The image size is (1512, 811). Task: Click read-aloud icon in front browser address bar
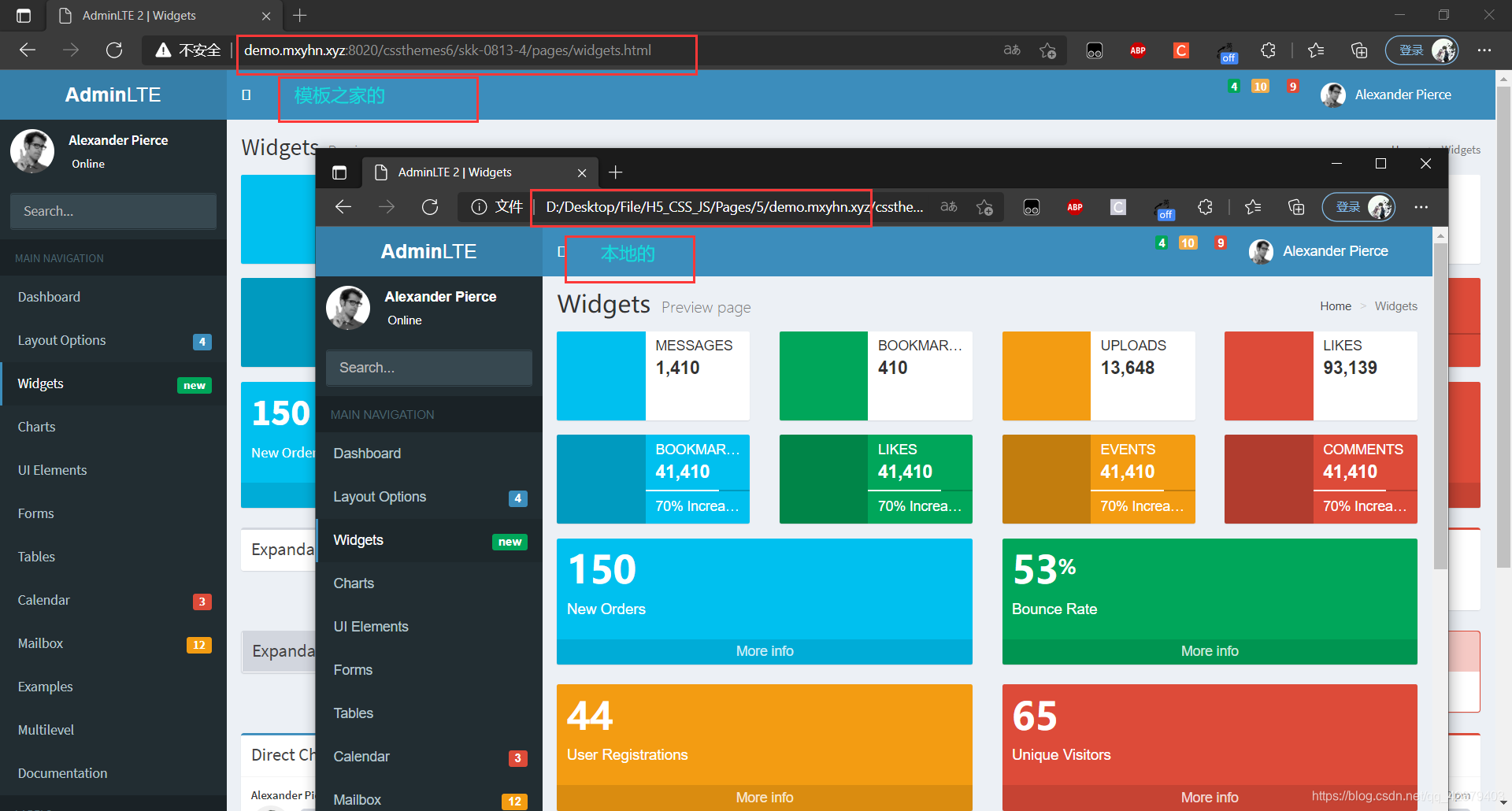[x=949, y=207]
